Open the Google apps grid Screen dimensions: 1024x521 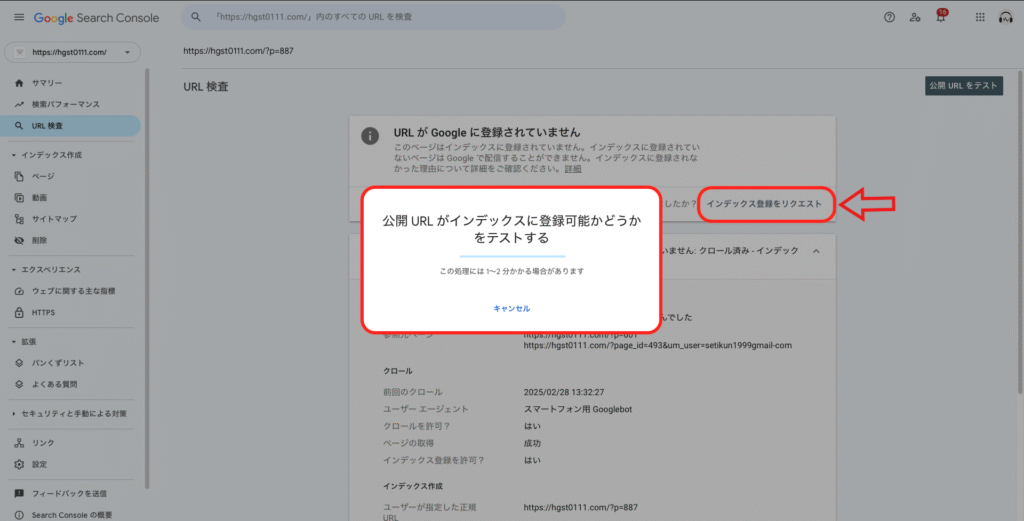pos(980,18)
